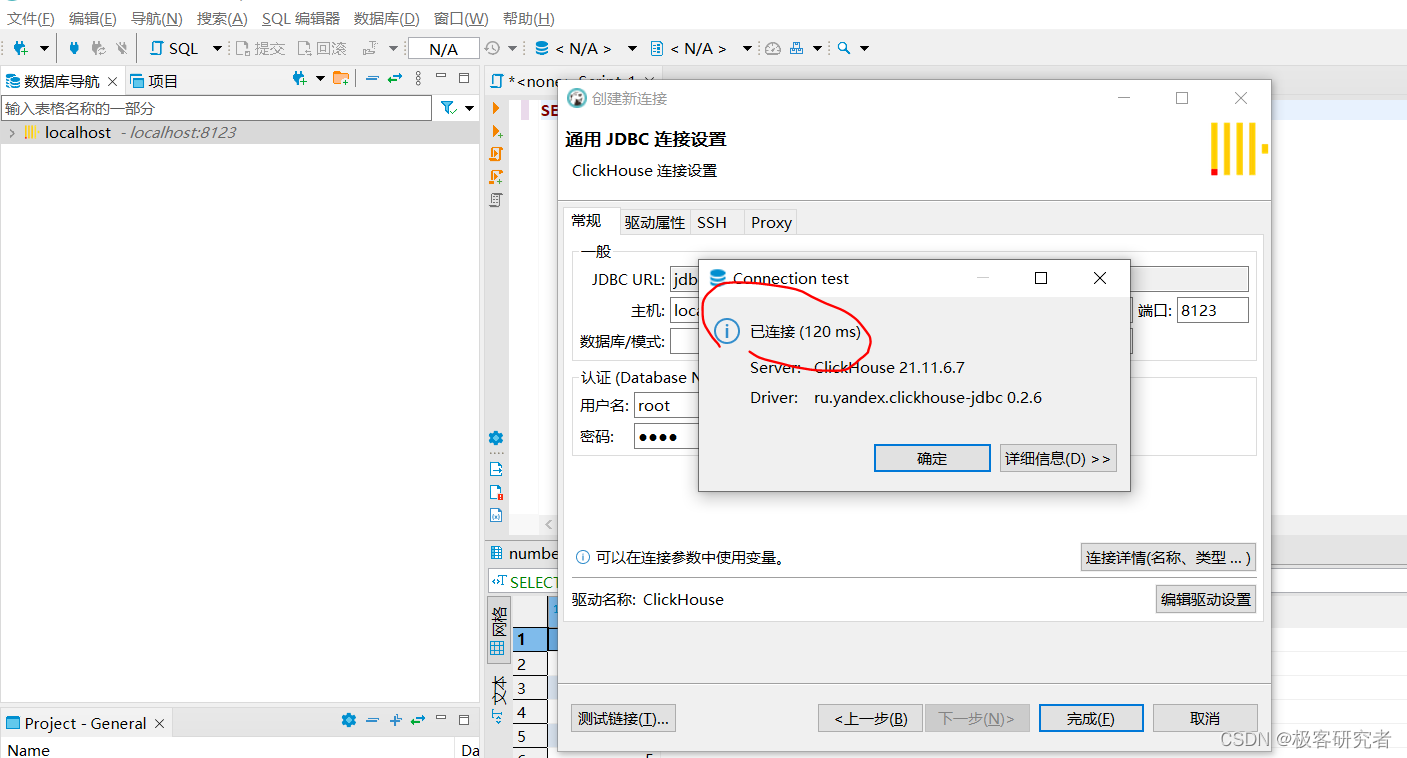Click the network tools icon in toolbar
This screenshot has height=758, width=1407.
pos(797,48)
